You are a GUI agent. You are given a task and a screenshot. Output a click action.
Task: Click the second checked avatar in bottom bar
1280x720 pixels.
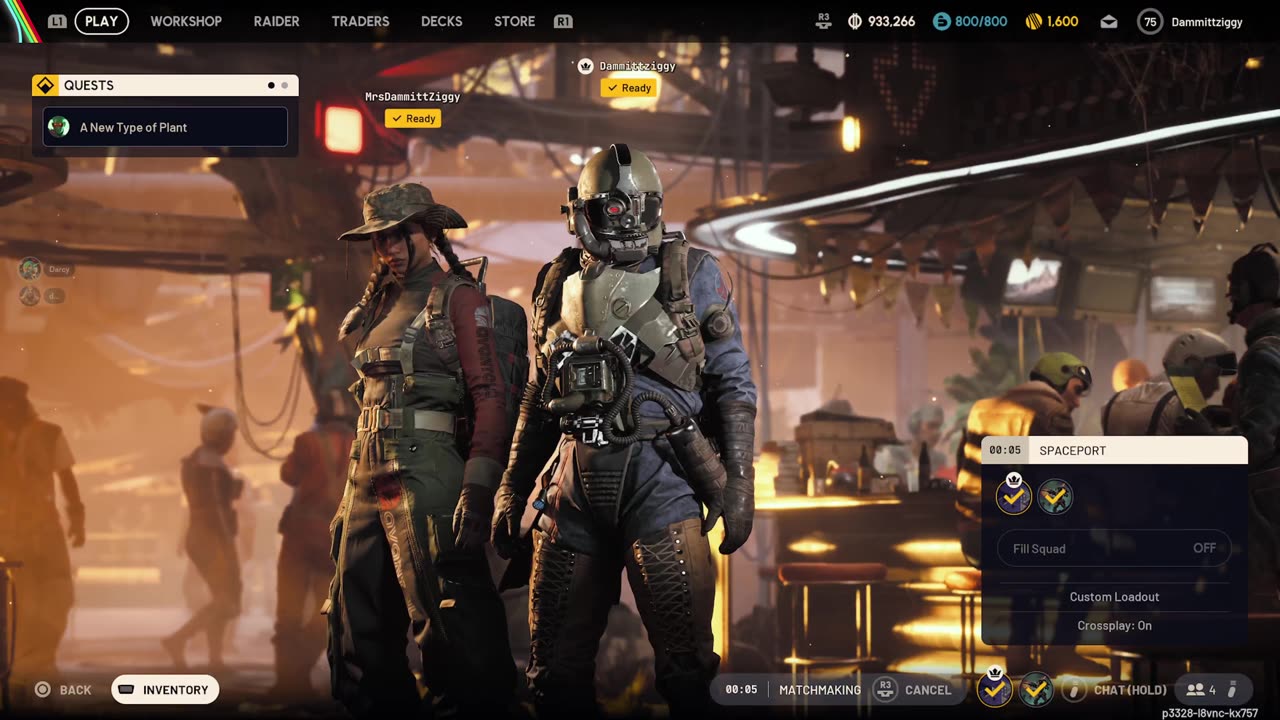(1036, 689)
